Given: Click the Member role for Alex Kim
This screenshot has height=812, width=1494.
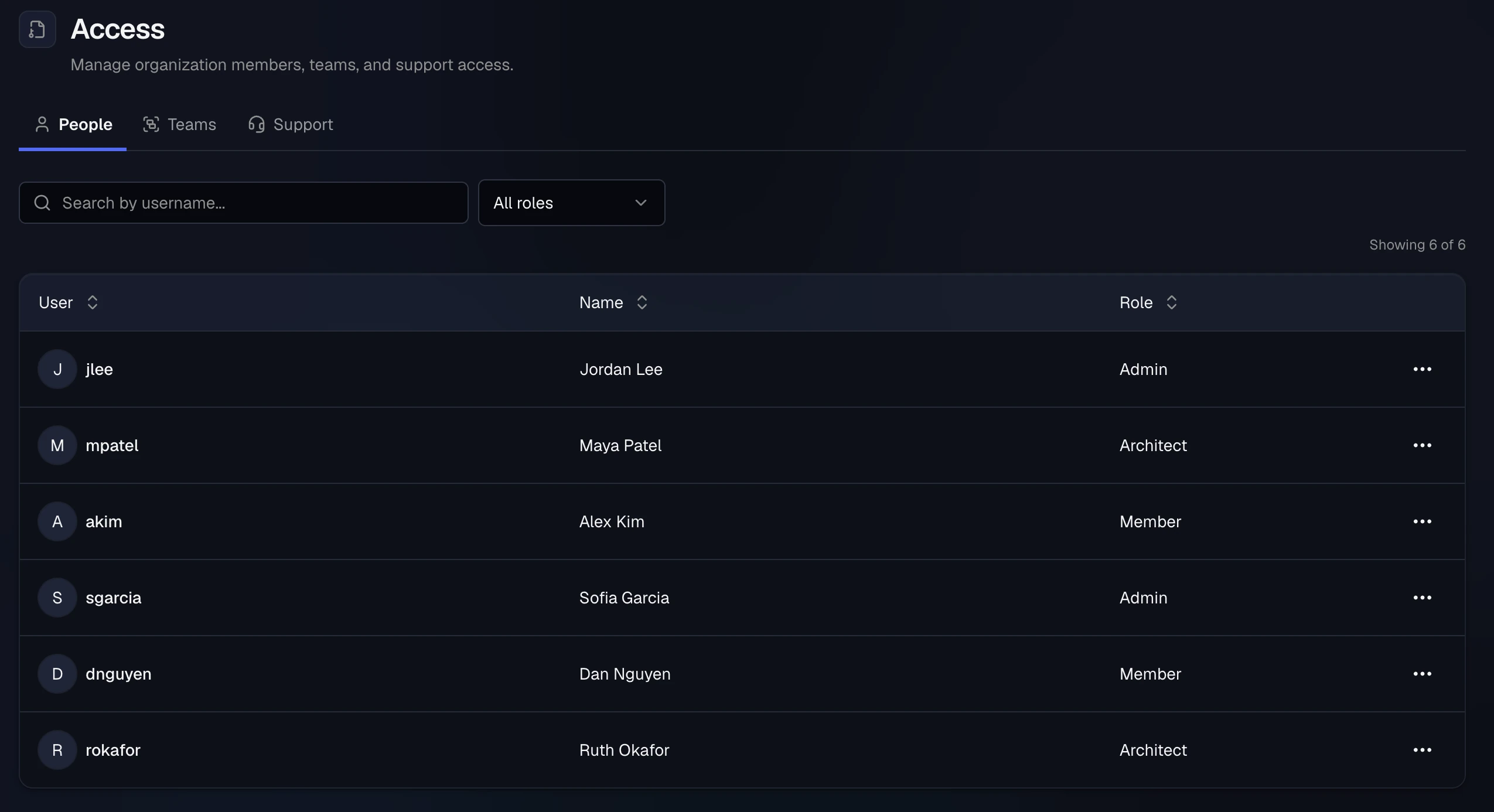Looking at the screenshot, I should point(1150,521).
